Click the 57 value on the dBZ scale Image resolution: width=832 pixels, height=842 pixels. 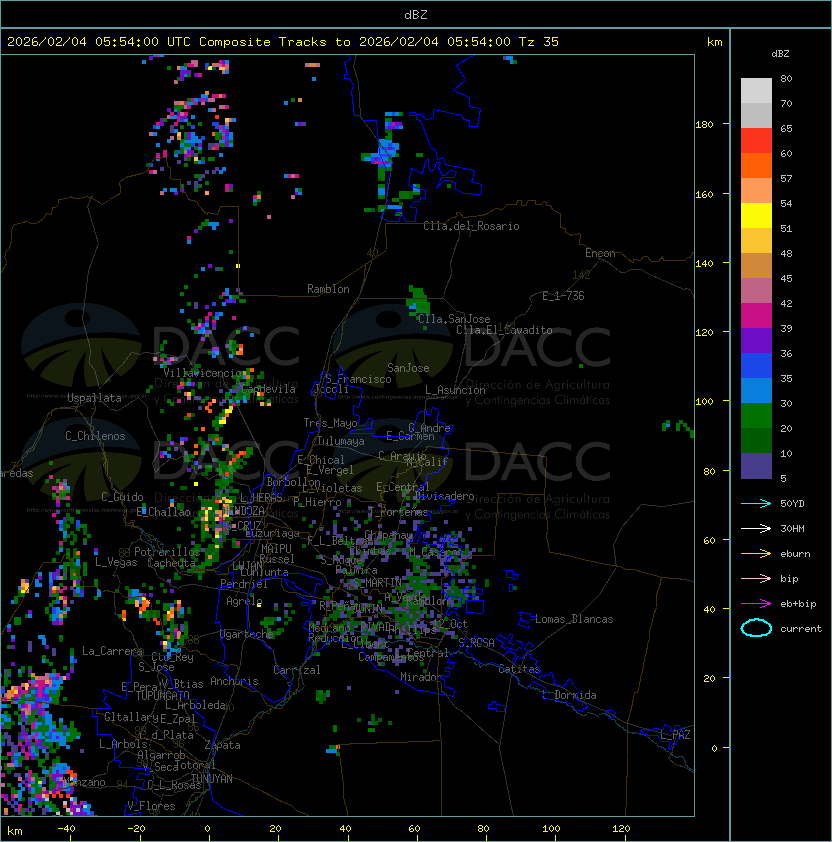click(x=786, y=178)
